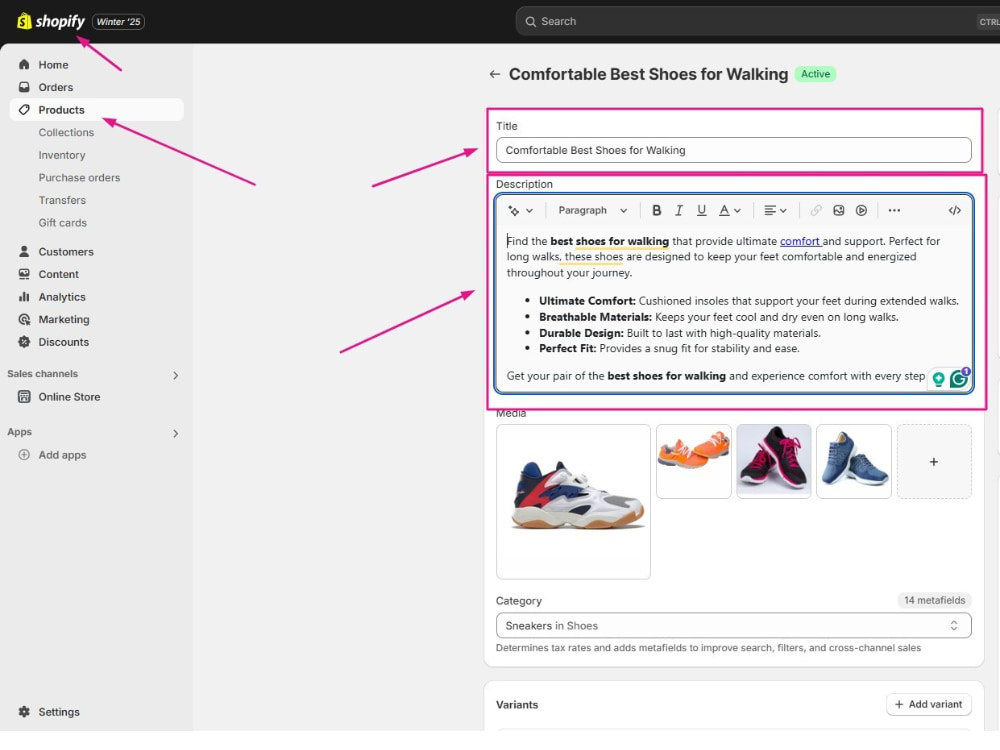Select the main multicolor sneaker image
Viewport: 1000px width, 750px height.
click(573, 501)
